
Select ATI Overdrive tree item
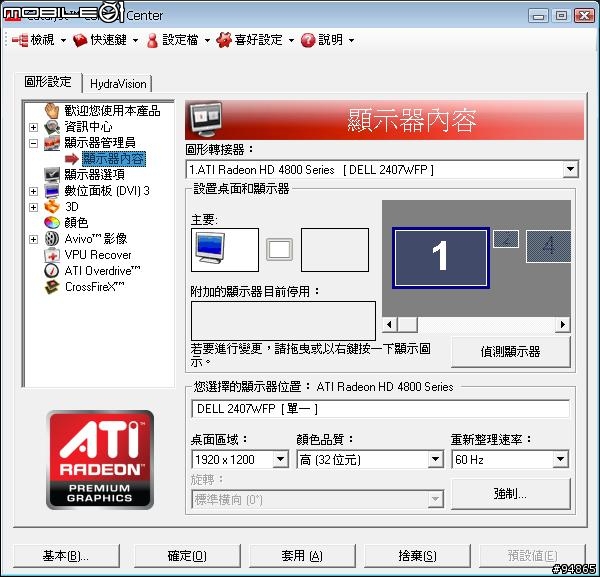102,271
